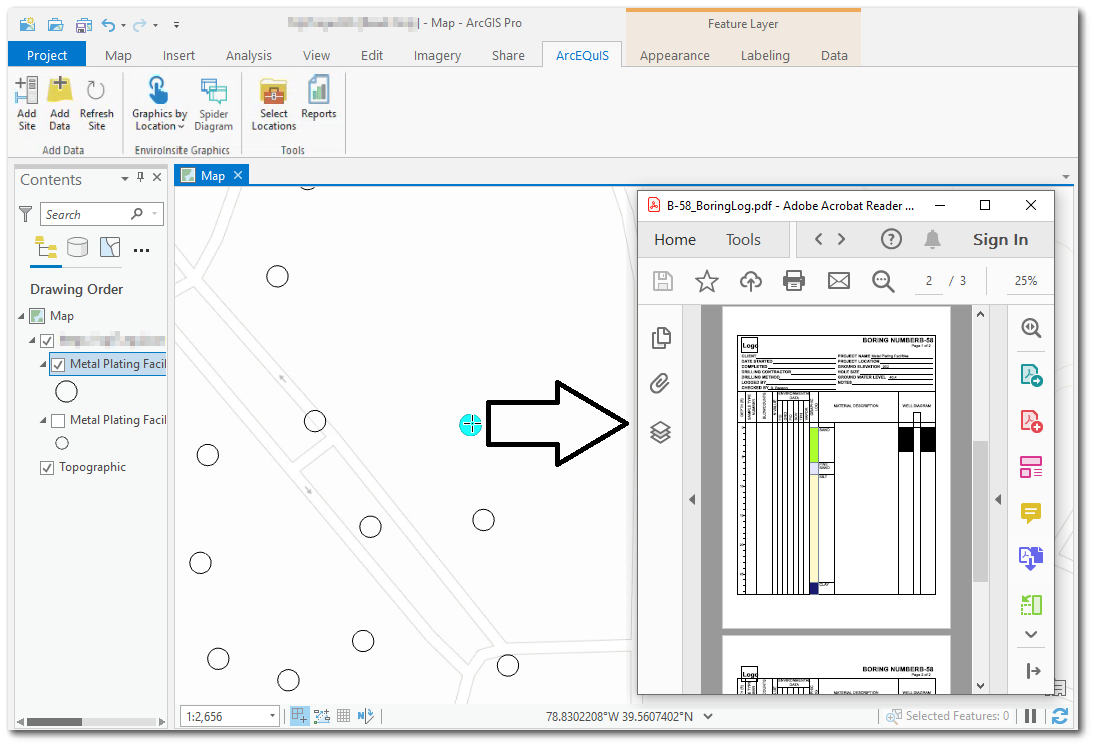Switch to List By Drawing Order view

point(46,248)
